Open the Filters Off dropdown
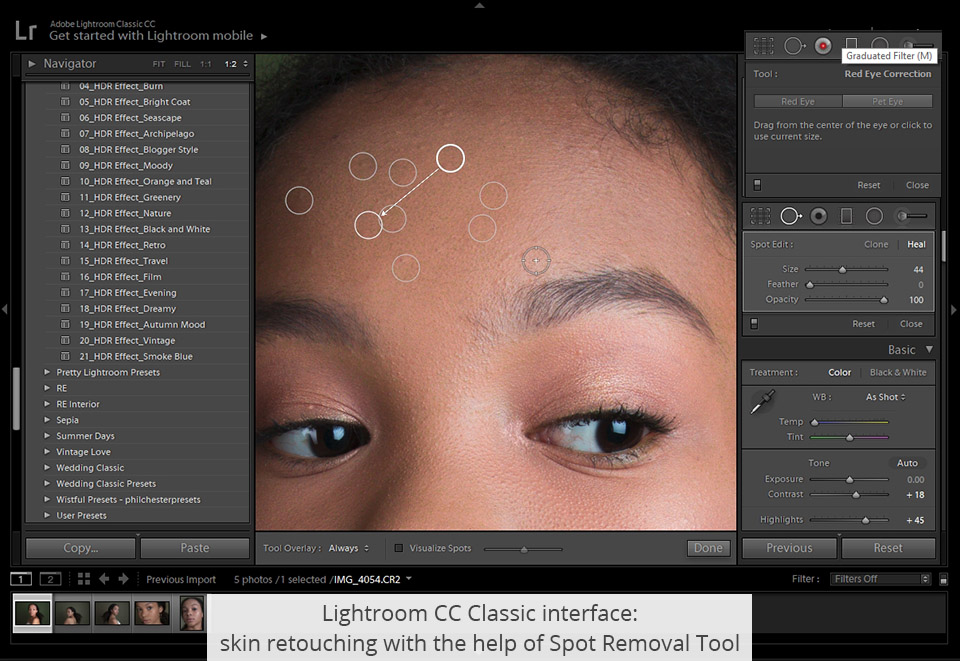The height and width of the screenshot is (661, 960). point(878,578)
